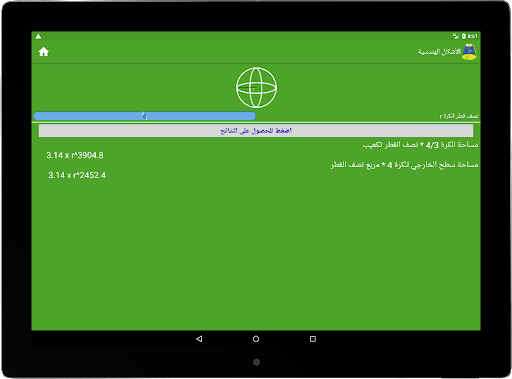Tap the Android back navigation button
This screenshot has height=379, width=512.
click(199, 339)
